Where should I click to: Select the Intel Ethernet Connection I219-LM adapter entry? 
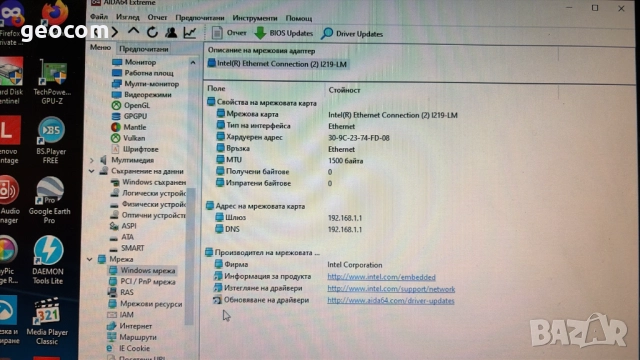coord(278,64)
